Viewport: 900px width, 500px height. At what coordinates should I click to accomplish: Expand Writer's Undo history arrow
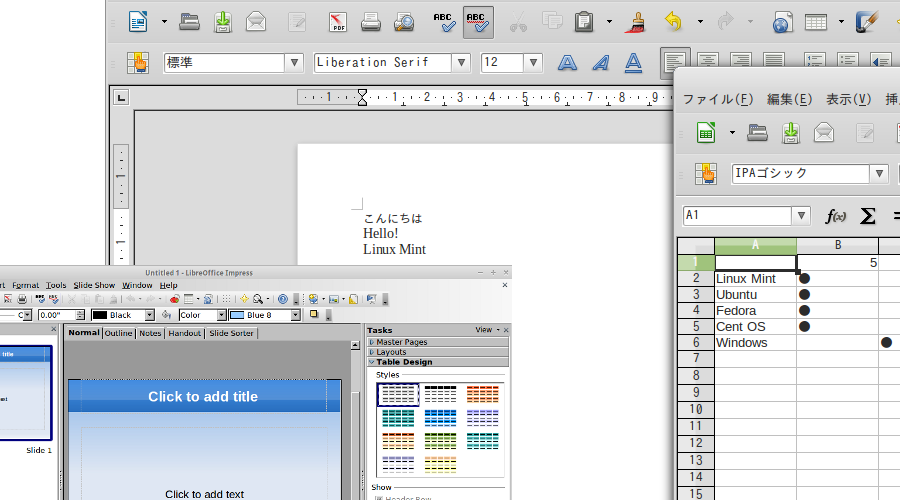700,22
